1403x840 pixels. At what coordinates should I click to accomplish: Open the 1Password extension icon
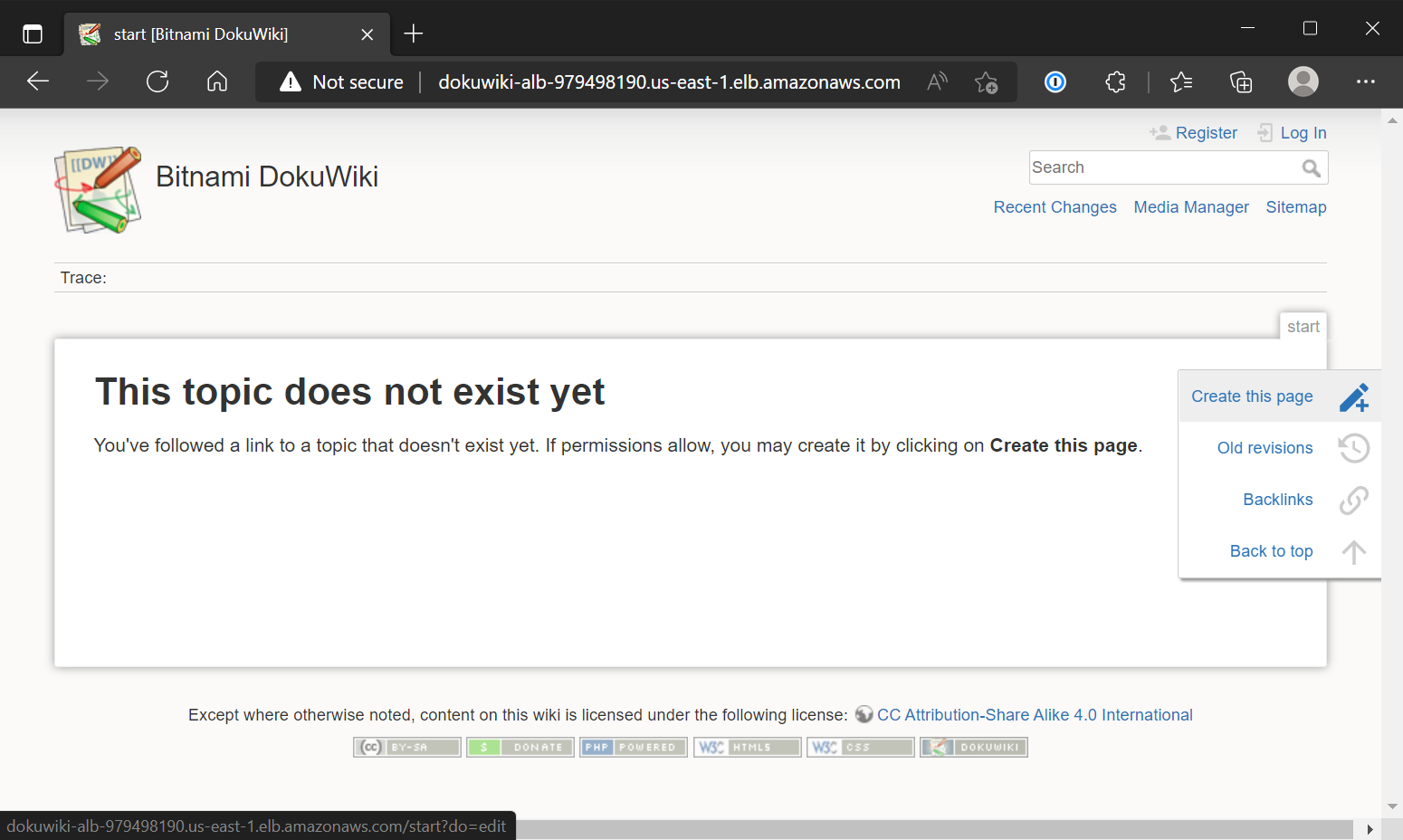point(1055,81)
